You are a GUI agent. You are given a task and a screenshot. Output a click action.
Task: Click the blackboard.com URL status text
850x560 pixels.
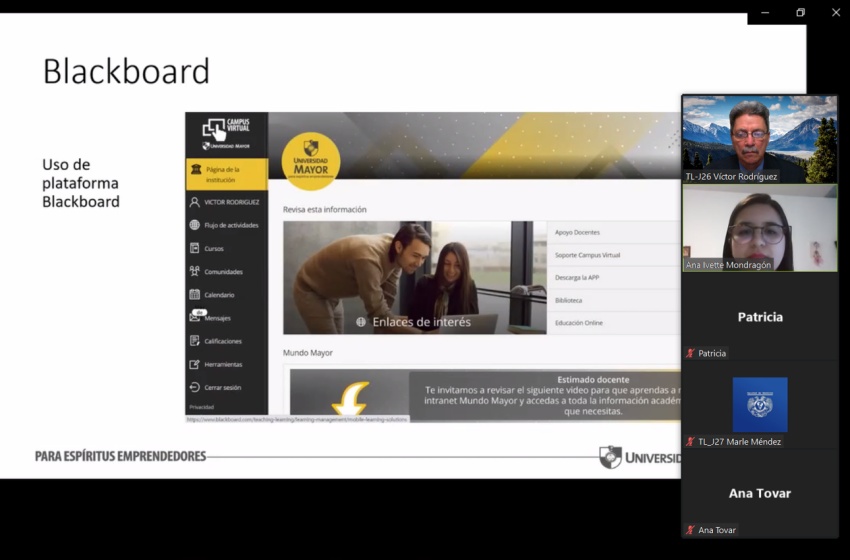click(297, 419)
